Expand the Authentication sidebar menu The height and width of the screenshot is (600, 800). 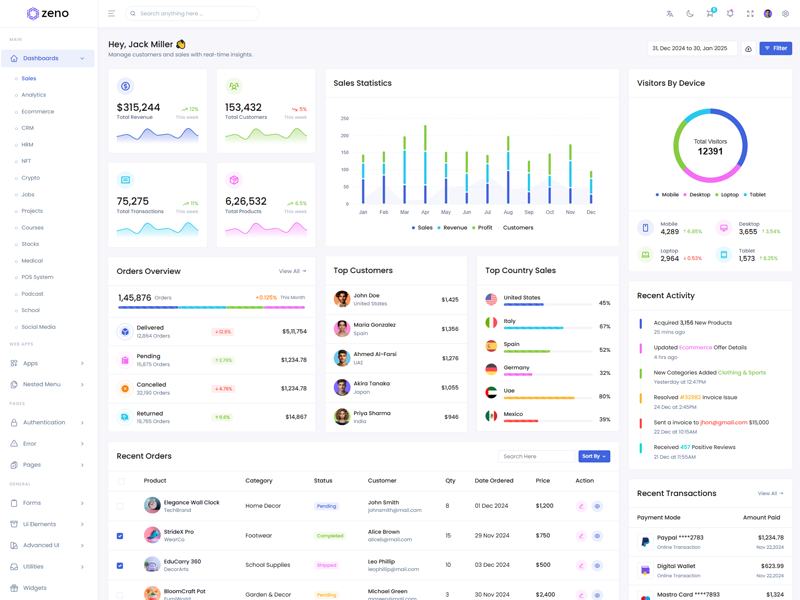click(47, 422)
